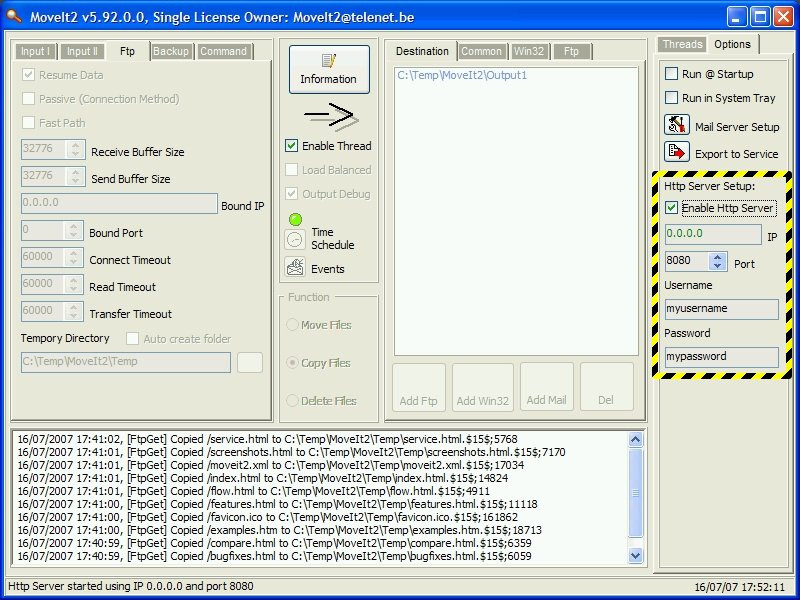The image size is (800, 600).
Task: Open the Destination tab
Action: point(422,51)
